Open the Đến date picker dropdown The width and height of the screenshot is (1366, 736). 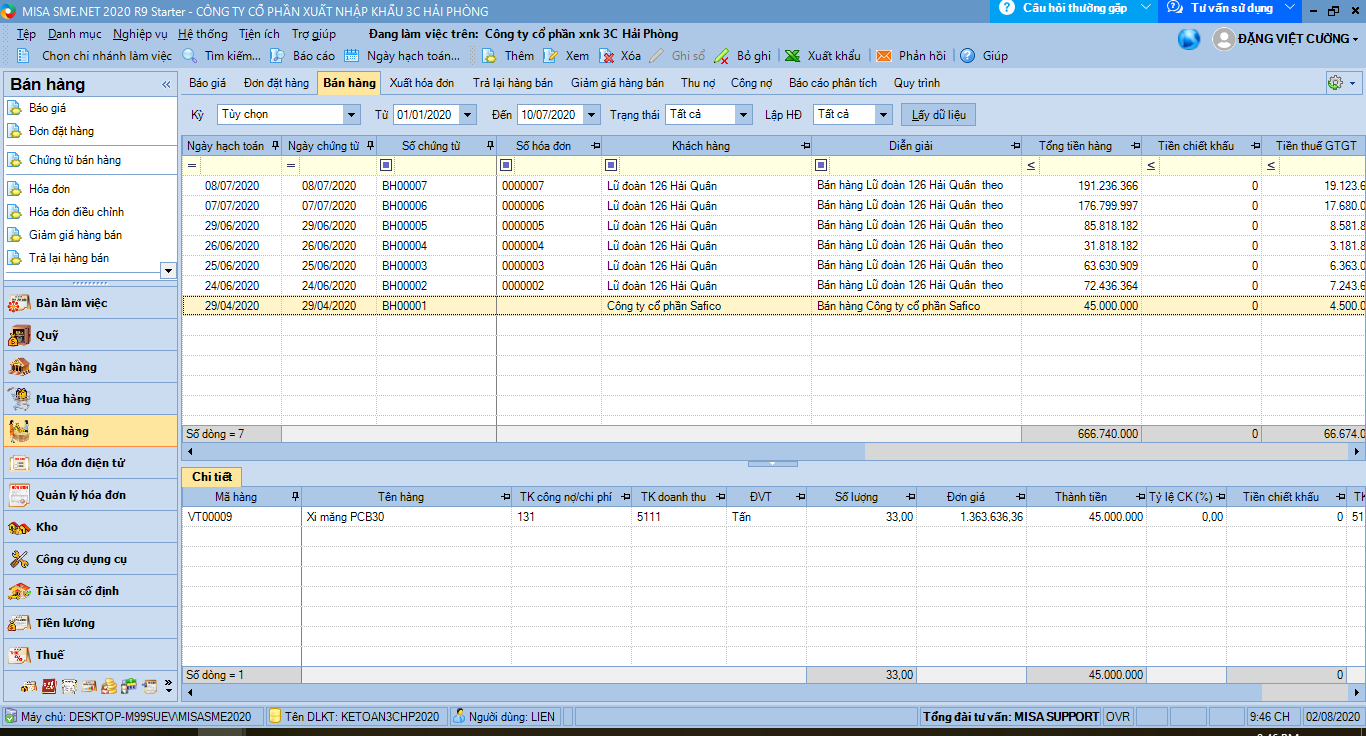(x=592, y=115)
